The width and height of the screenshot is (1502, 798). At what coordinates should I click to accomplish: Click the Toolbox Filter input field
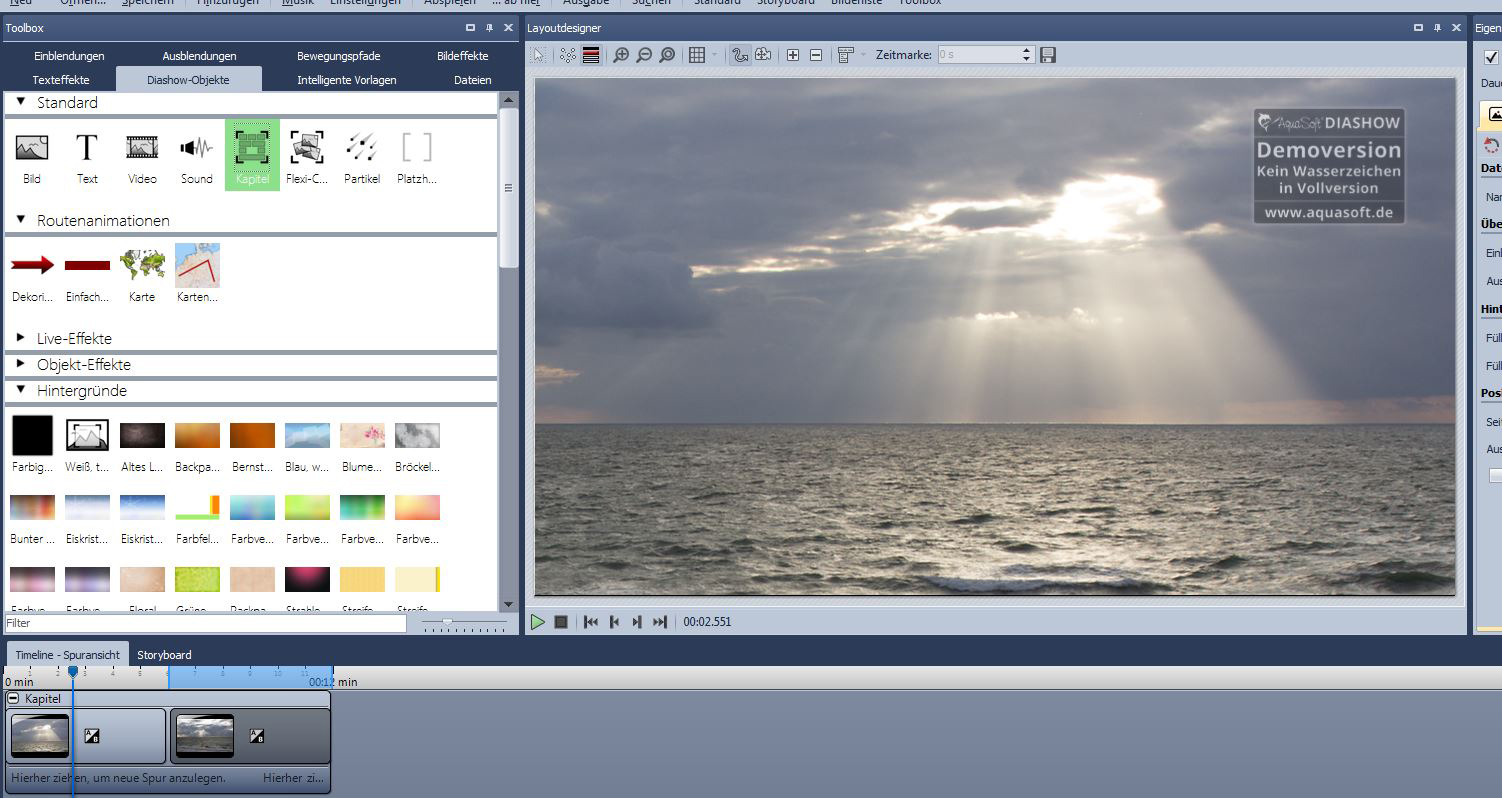(x=205, y=623)
